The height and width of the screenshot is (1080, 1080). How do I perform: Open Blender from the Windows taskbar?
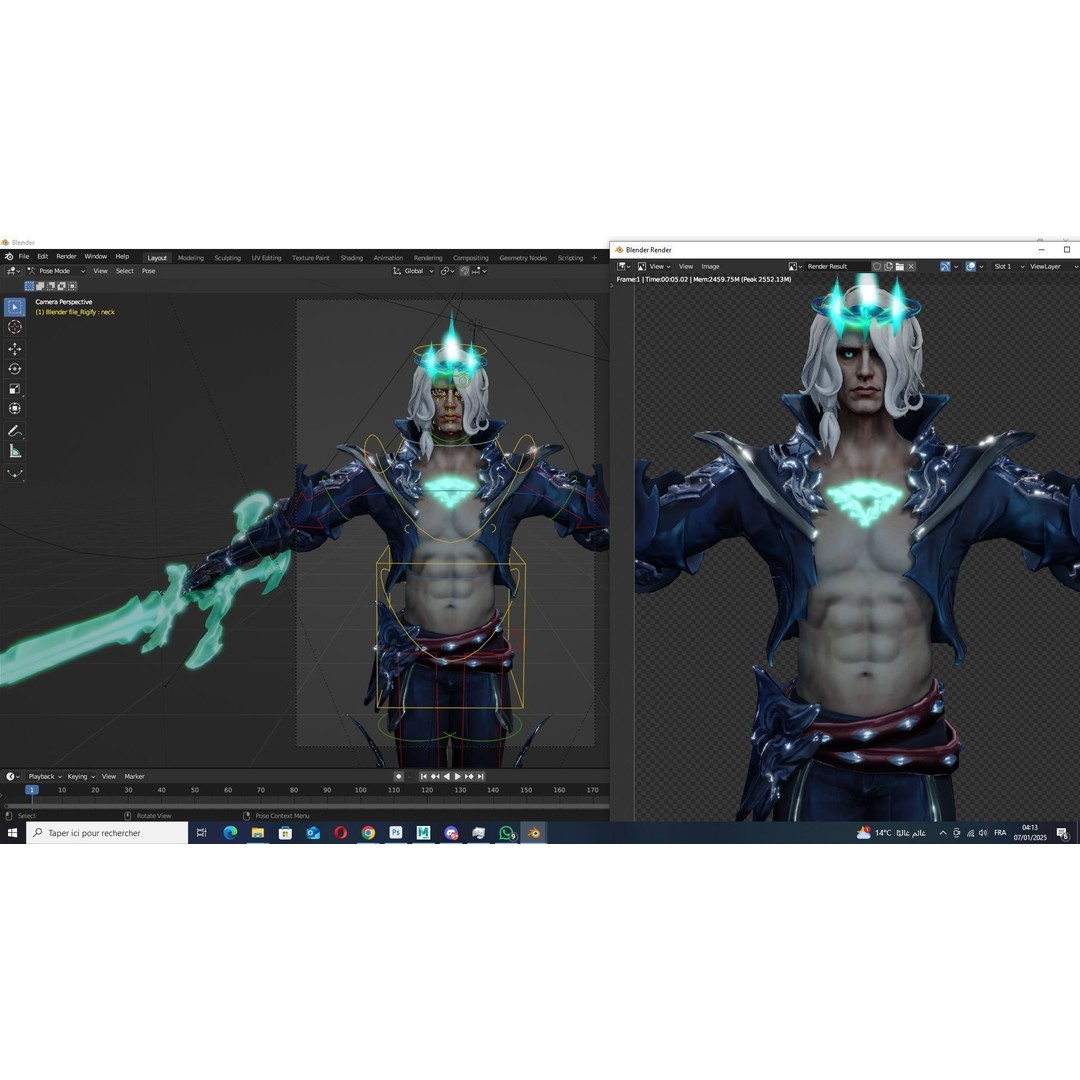coord(534,833)
